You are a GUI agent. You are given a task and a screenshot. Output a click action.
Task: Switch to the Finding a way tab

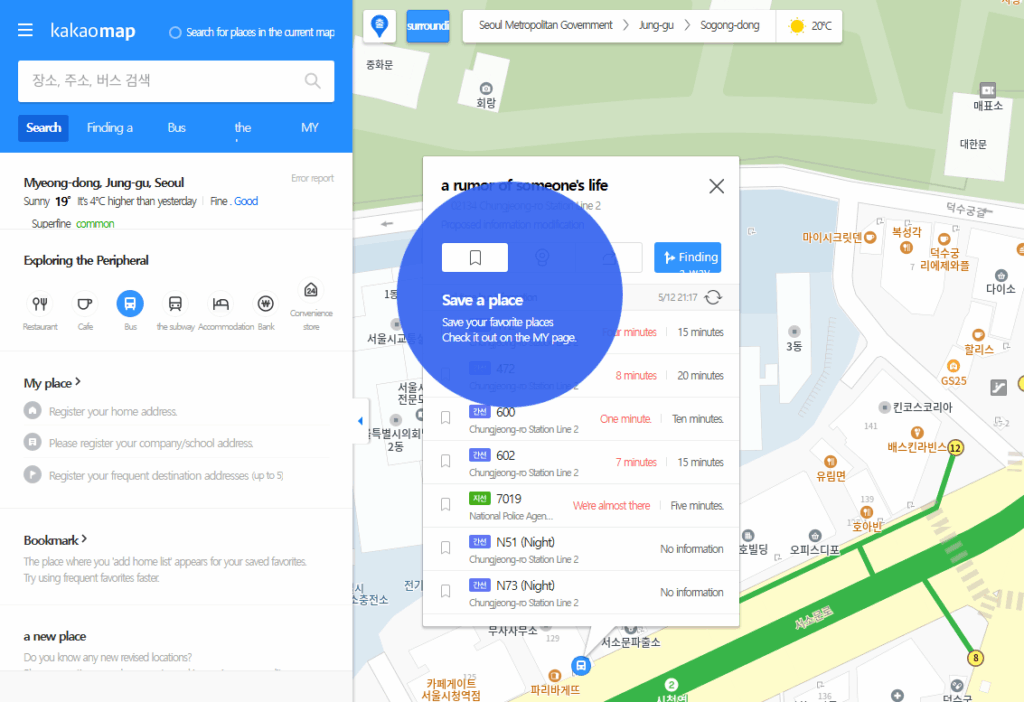pyautogui.click(x=110, y=128)
